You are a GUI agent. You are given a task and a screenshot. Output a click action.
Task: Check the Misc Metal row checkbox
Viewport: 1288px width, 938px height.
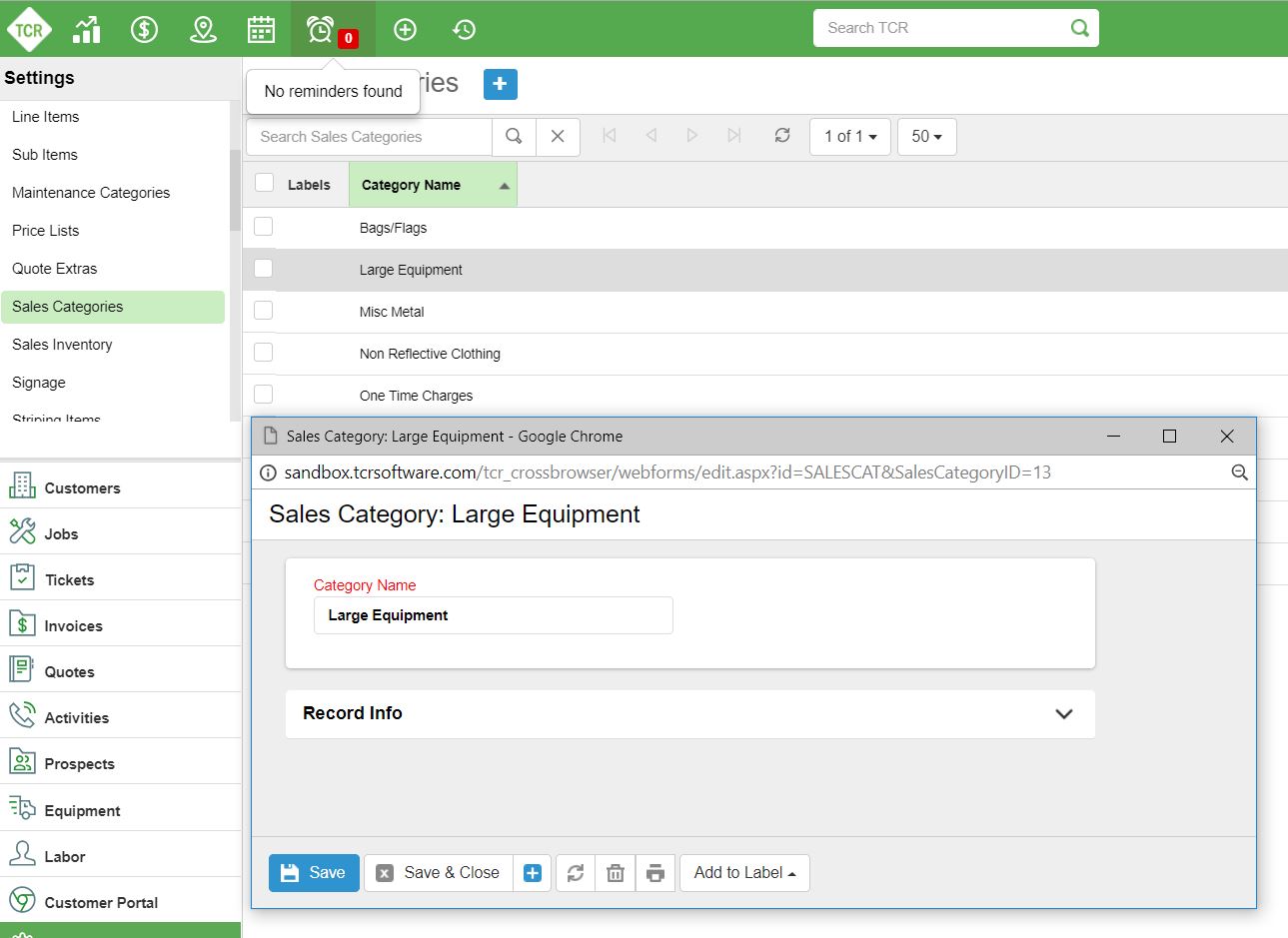(x=264, y=311)
